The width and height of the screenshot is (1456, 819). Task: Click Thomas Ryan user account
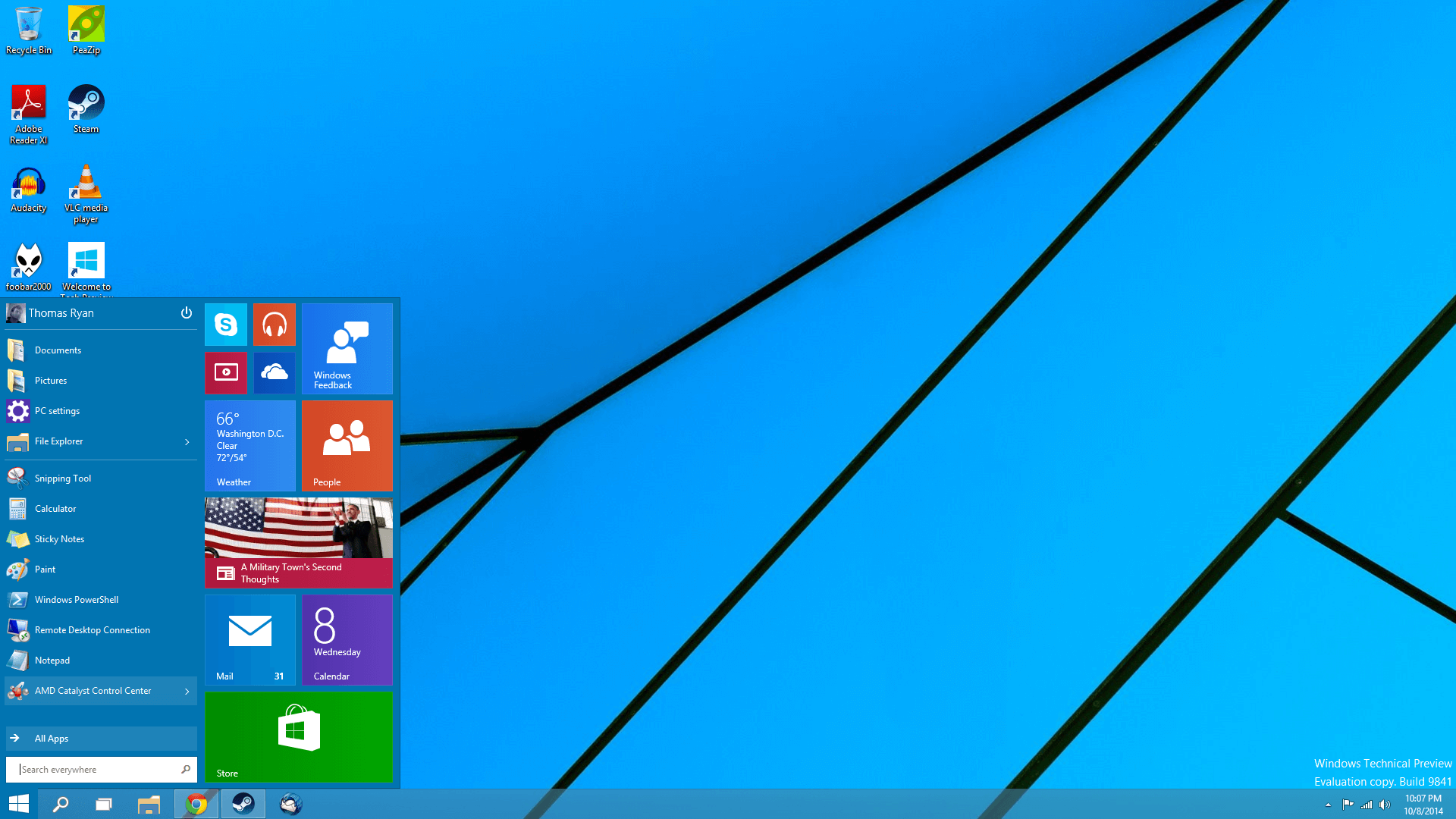tap(61, 313)
